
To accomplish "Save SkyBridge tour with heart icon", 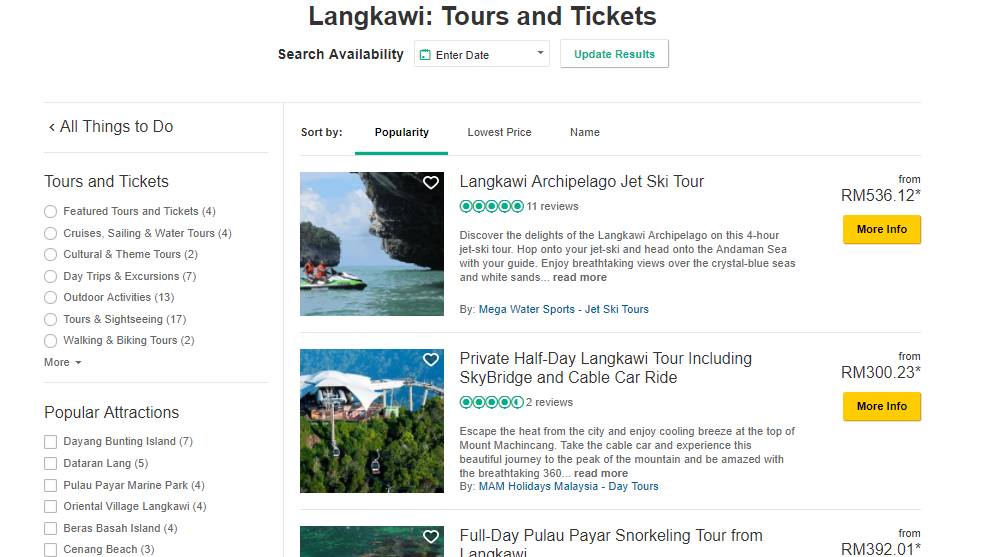I will pos(430,360).
